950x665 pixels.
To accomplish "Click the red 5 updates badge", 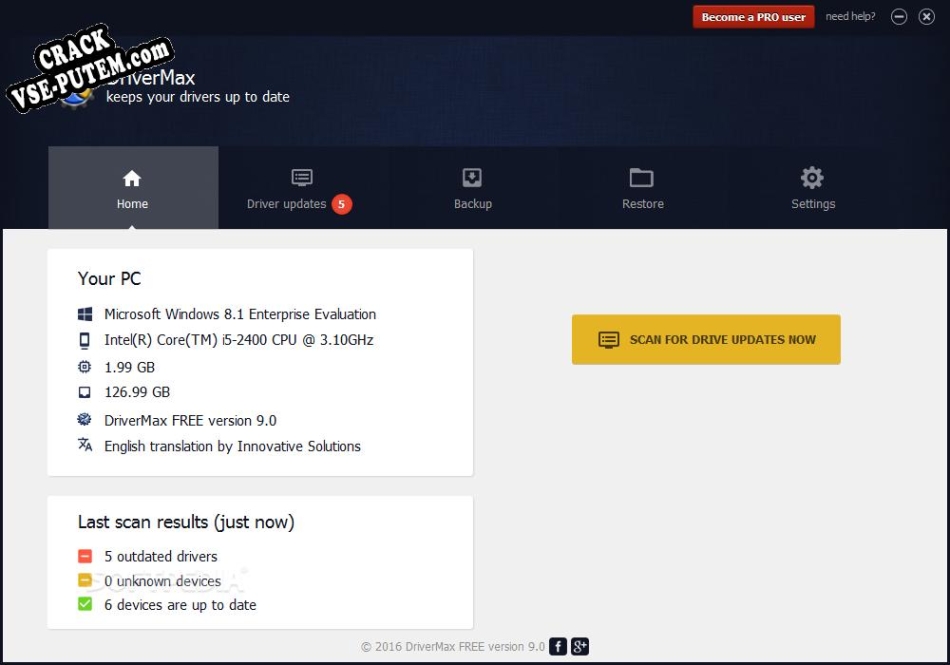I will coord(342,204).
